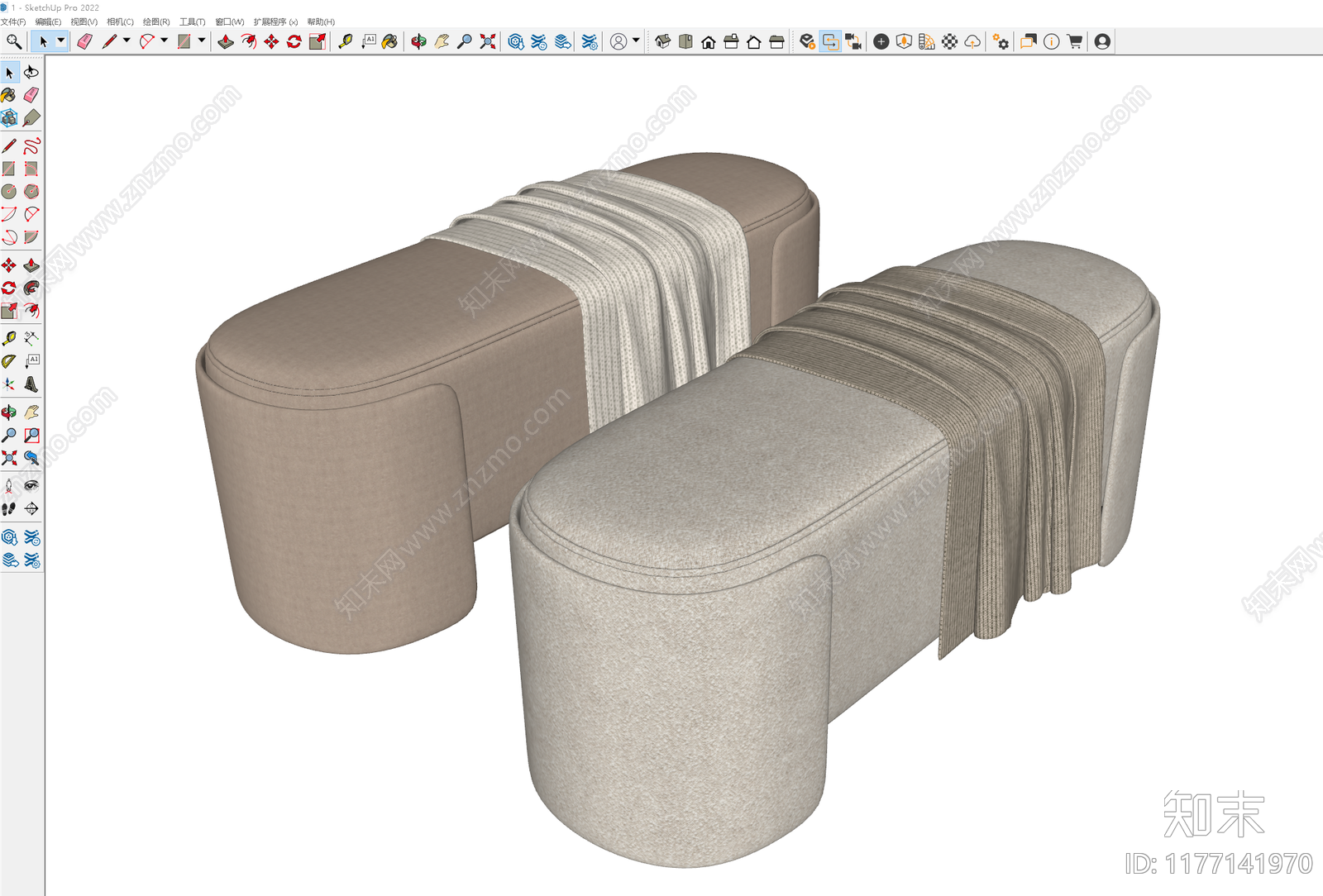This screenshot has width=1323, height=896.
Task: Select the Orbit tool in the top toolbar
Action: (418, 41)
